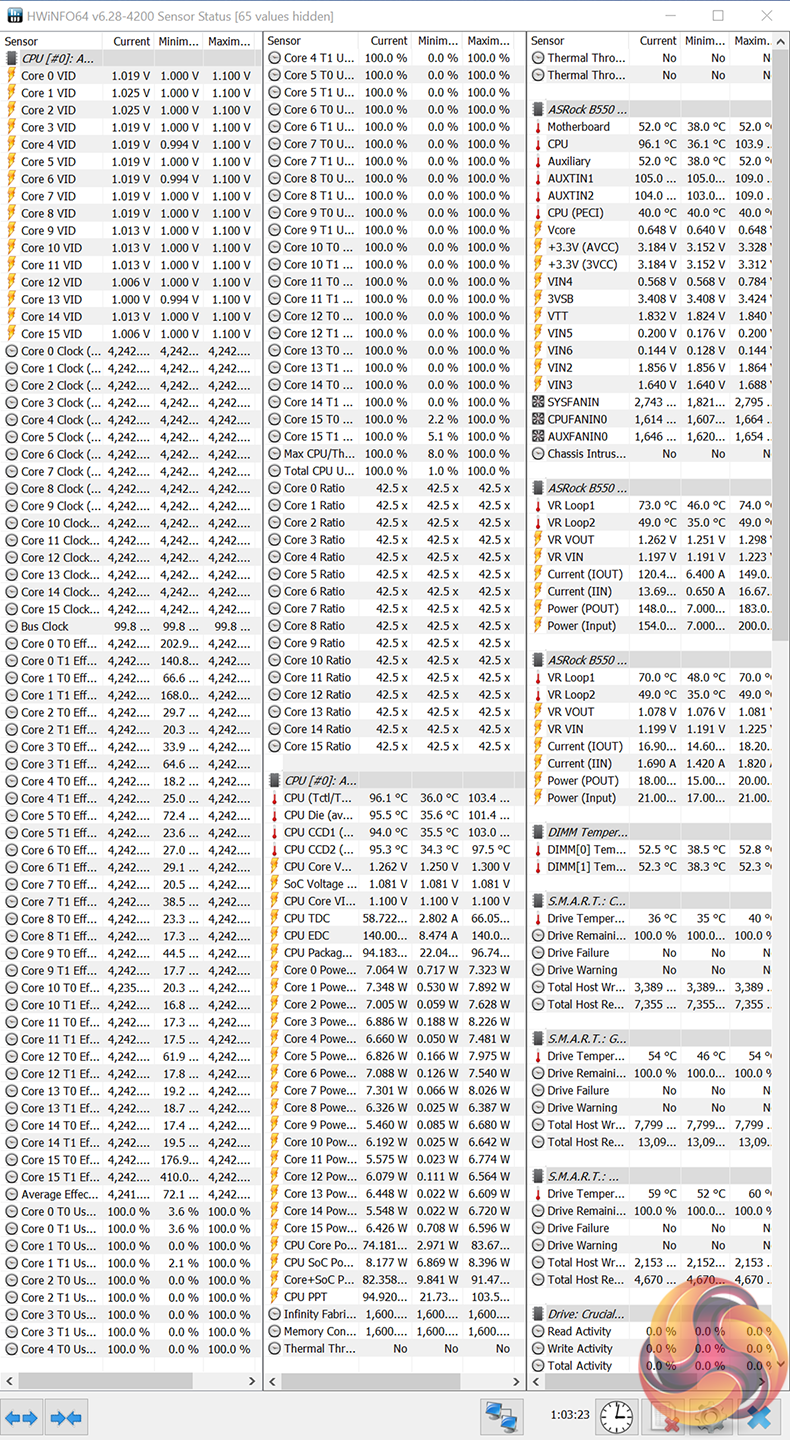Select the Average Effec... sensor row
The width and height of the screenshot is (790, 1440).
point(131,1194)
